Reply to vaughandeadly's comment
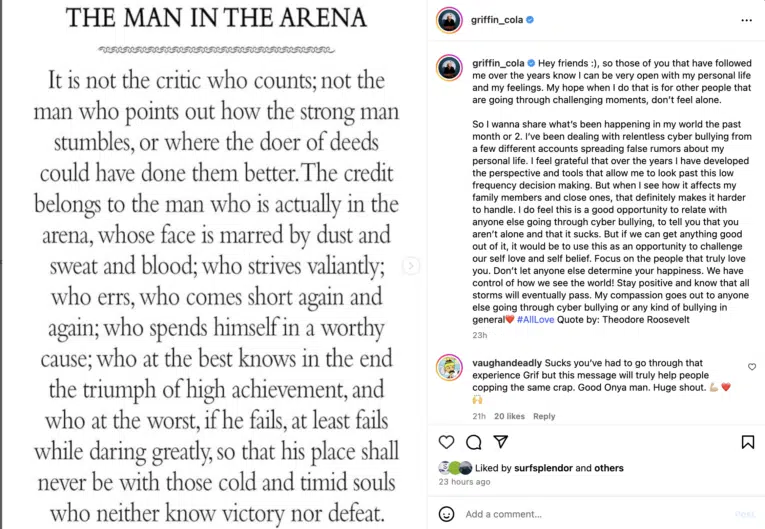765x529 pixels. (x=544, y=416)
